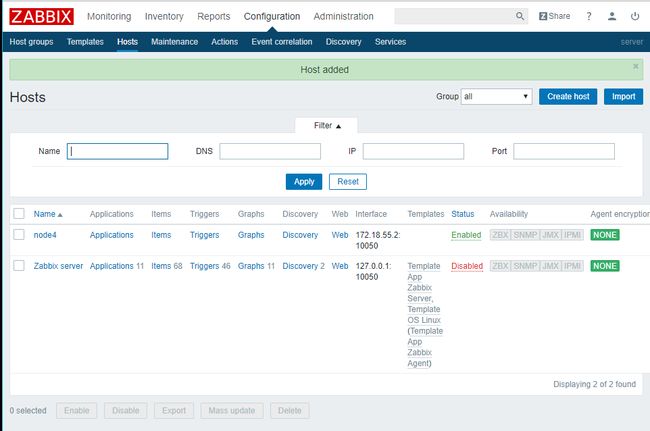Click the SNMP badge for Zabbix server

point(525,266)
